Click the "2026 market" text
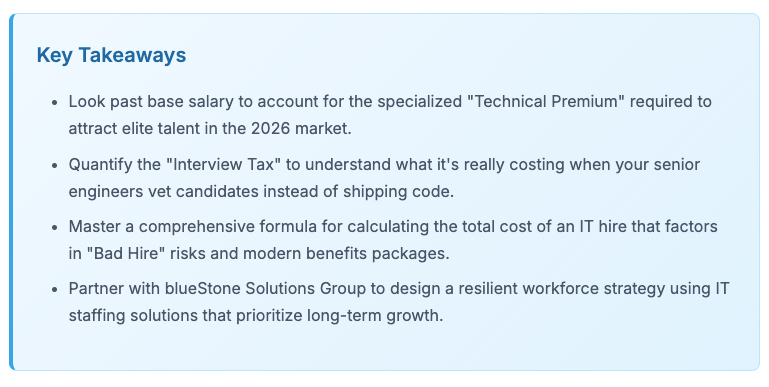Image resolution: width=769 pixels, height=387 pixels. click(x=301, y=129)
